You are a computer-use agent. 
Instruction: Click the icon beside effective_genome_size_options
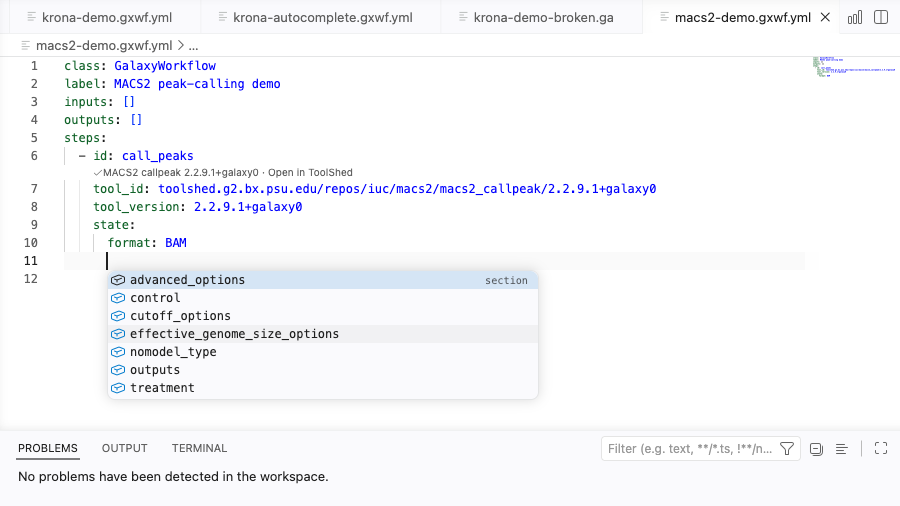pyautogui.click(x=118, y=334)
